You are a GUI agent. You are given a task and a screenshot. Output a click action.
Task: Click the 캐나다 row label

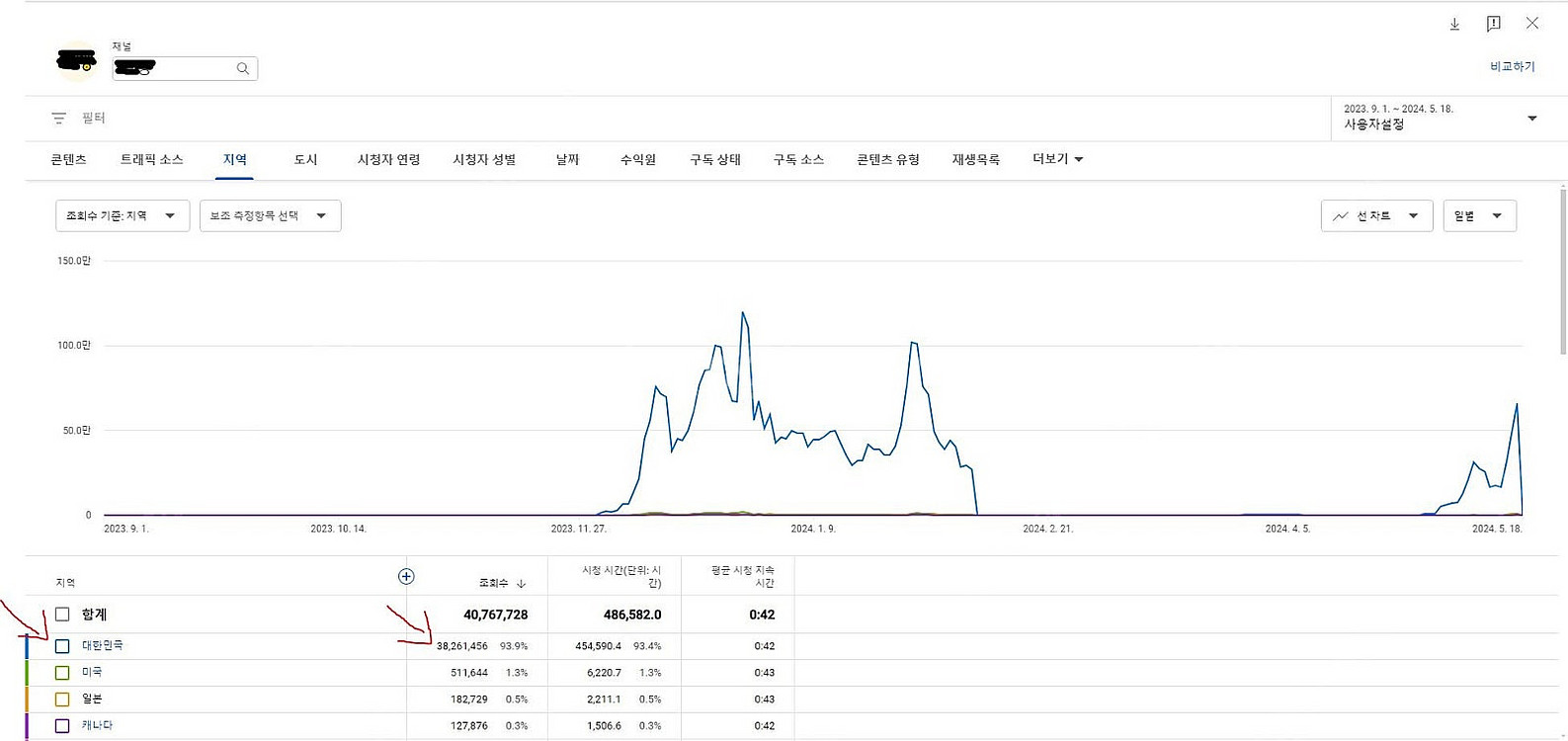pos(97,725)
